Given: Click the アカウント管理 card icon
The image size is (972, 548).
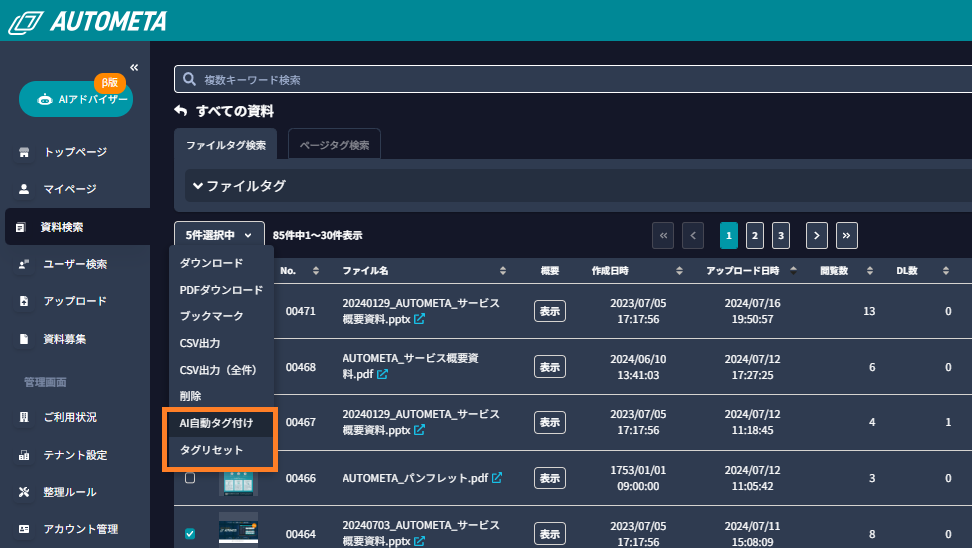Looking at the screenshot, I should pos(24,529).
